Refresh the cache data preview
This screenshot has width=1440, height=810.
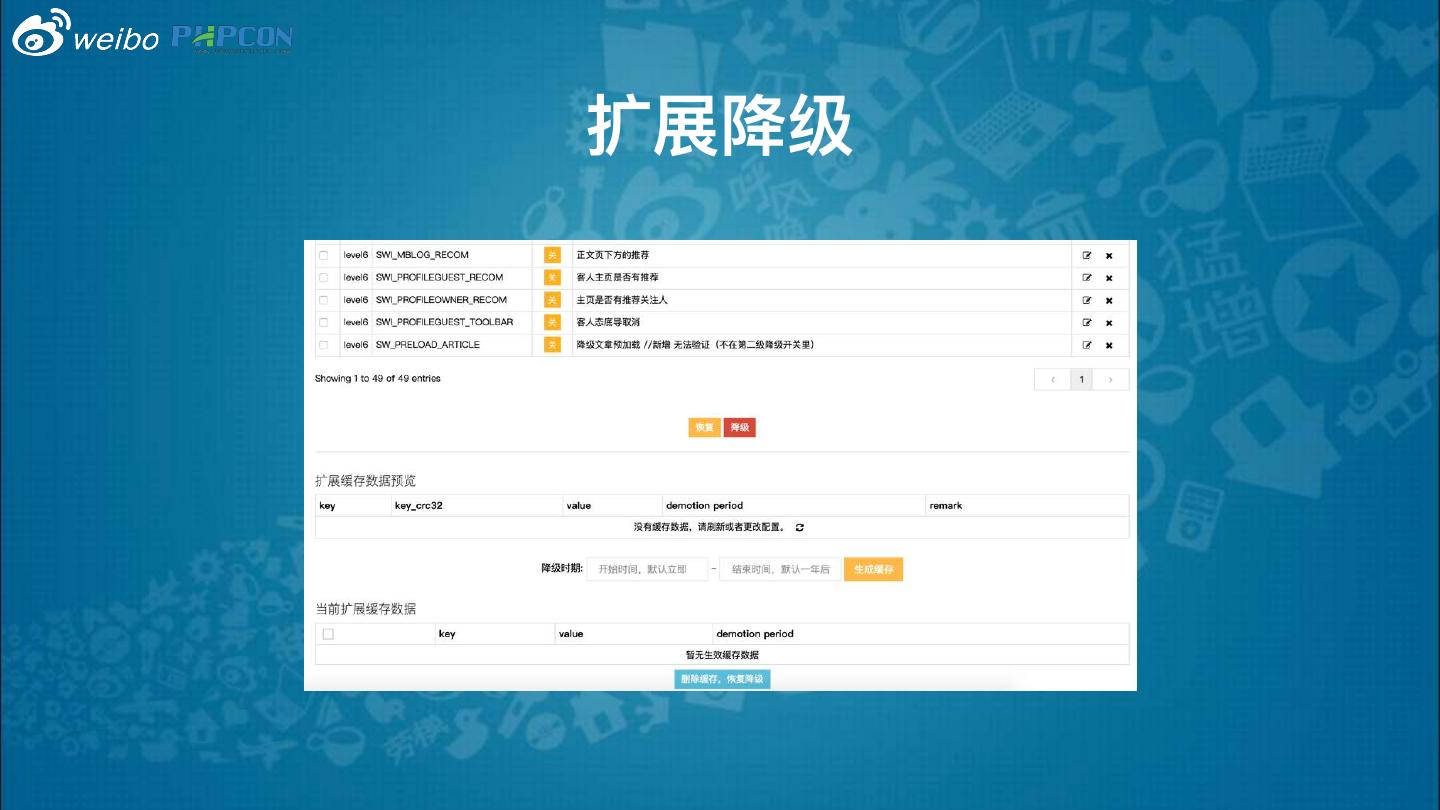click(799, 527)
